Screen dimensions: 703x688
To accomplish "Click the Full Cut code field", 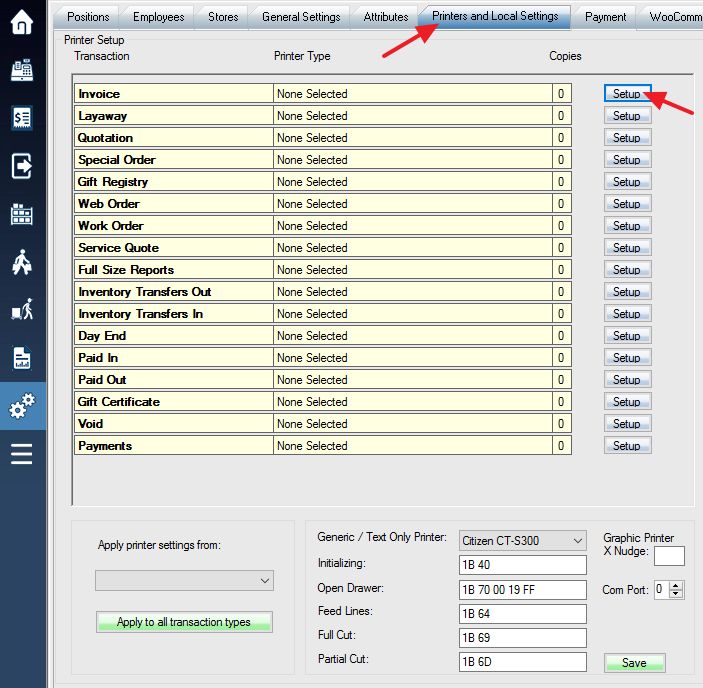I will coord(523,637).
